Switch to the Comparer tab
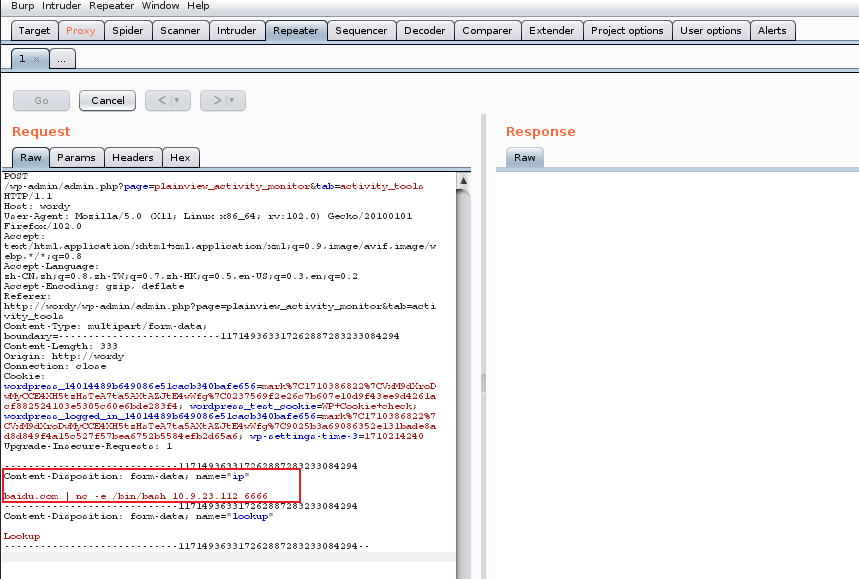Viewport: 859px width, 579px height. point(487,31)
